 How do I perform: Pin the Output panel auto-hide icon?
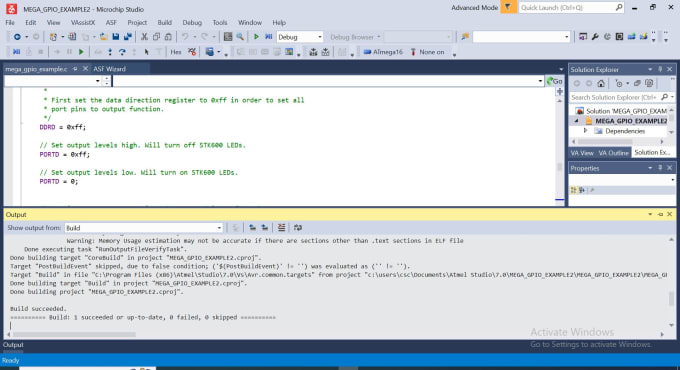660,214
